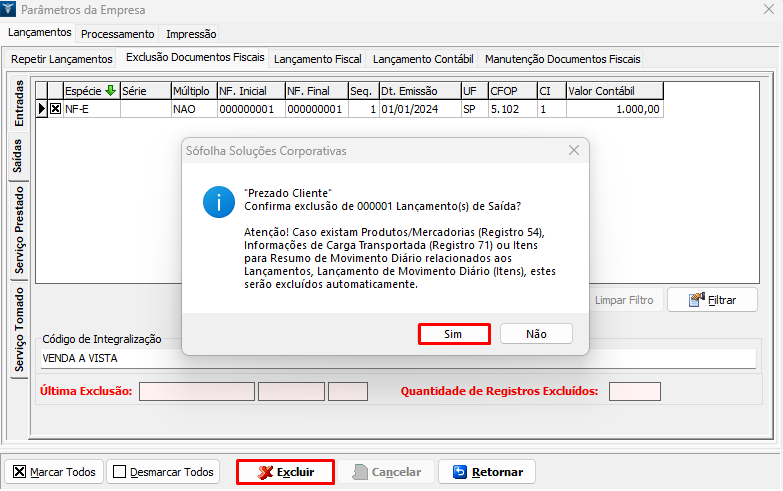Select the row indicator arrow of first row

[x=42, y=109]
